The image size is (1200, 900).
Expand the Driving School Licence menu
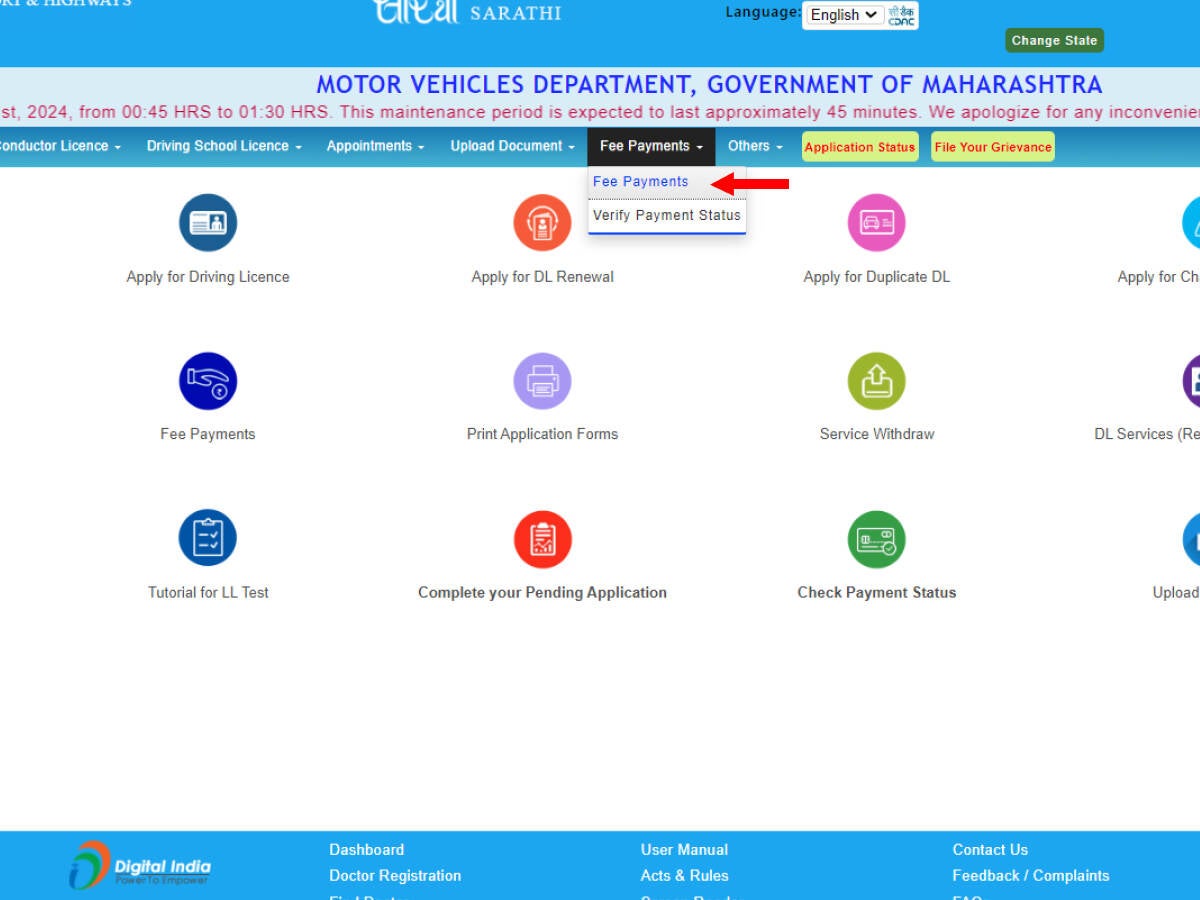(x=224, y=146)
